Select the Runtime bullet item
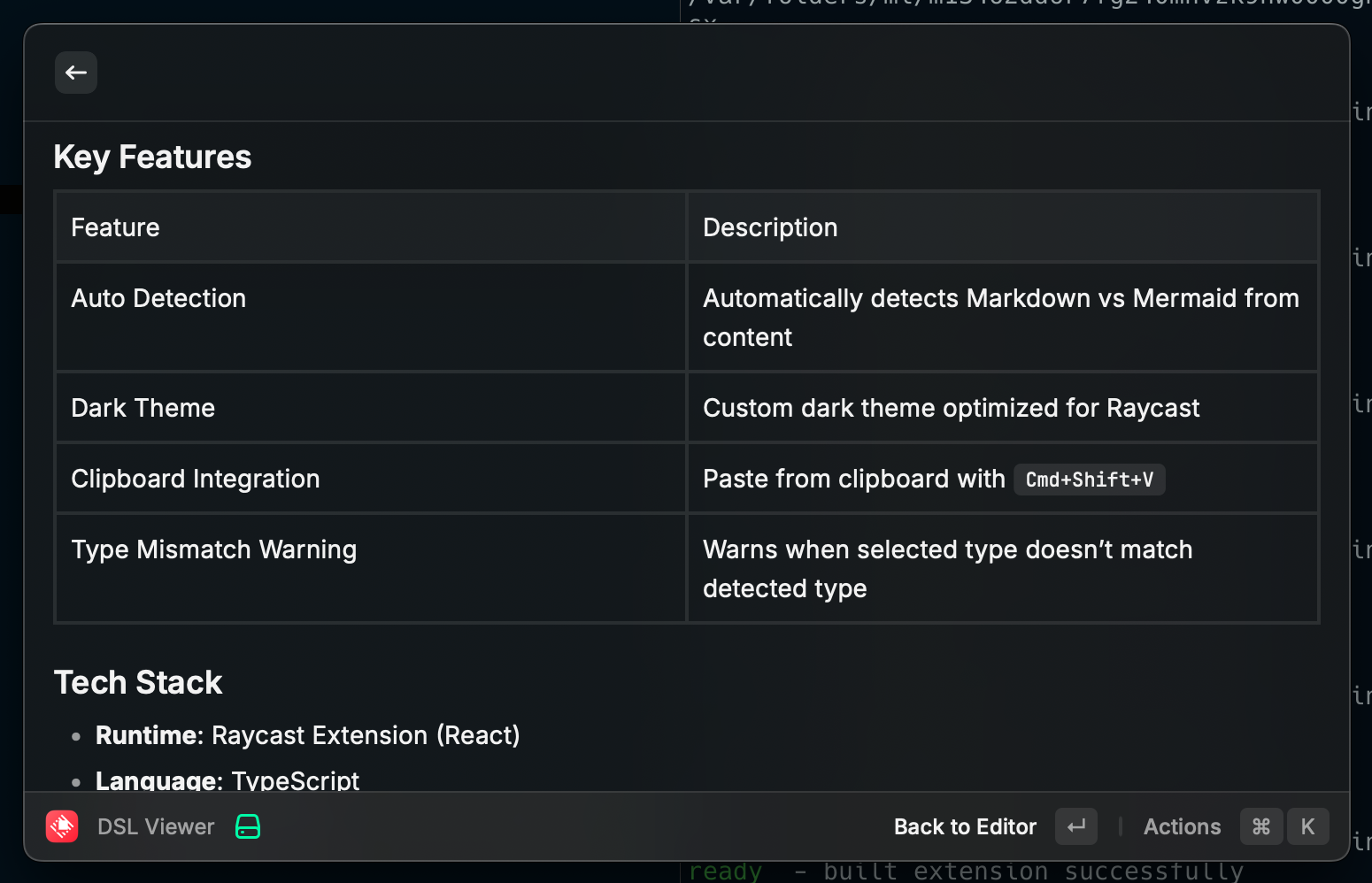1372x883 pixels. pyautogui.click(x=307, y=735)
